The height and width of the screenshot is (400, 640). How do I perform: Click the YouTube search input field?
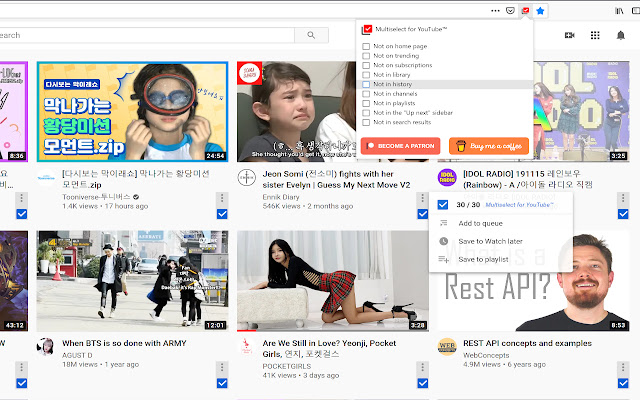[147, 35]
